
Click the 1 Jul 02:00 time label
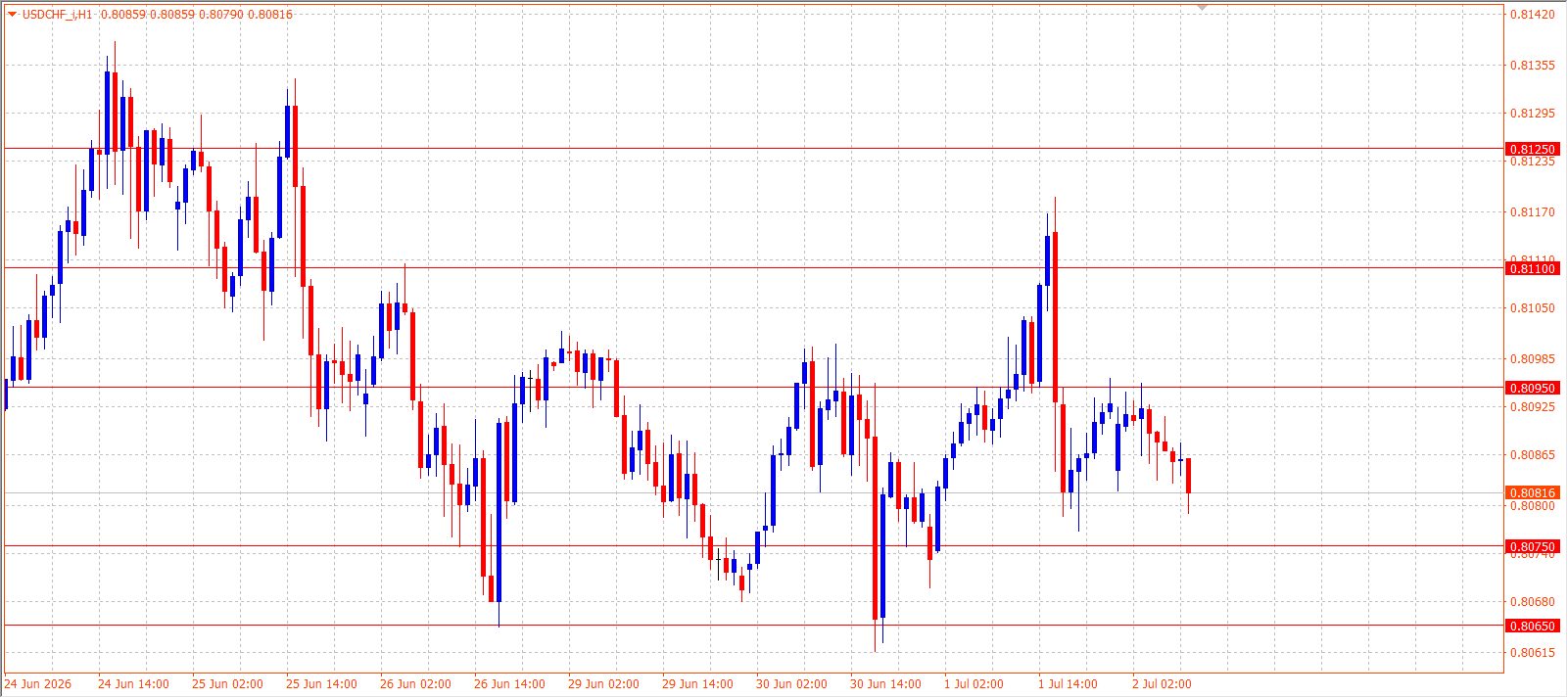[974, 684]
